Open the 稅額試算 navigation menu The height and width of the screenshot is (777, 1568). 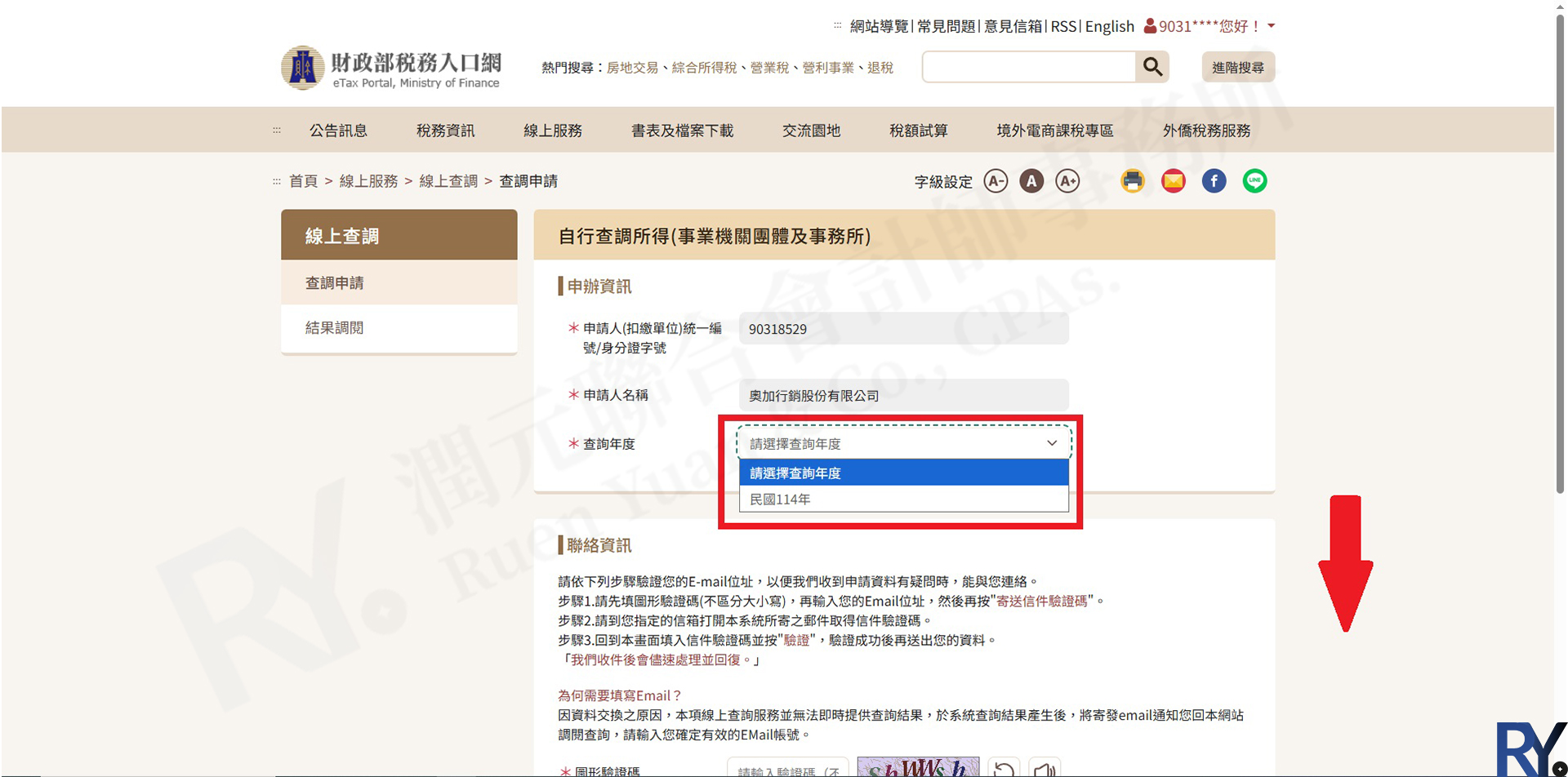pyautogui.click(x=919, y=131)
